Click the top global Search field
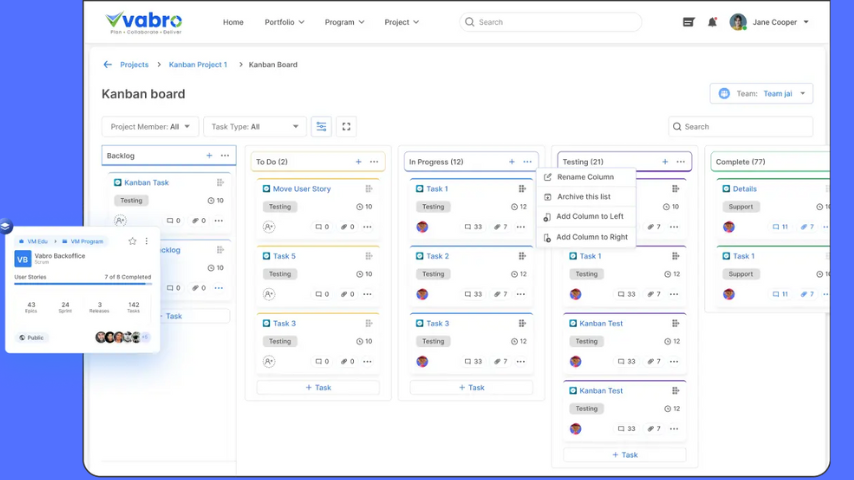The image size is (854, 480). point(550,22)
